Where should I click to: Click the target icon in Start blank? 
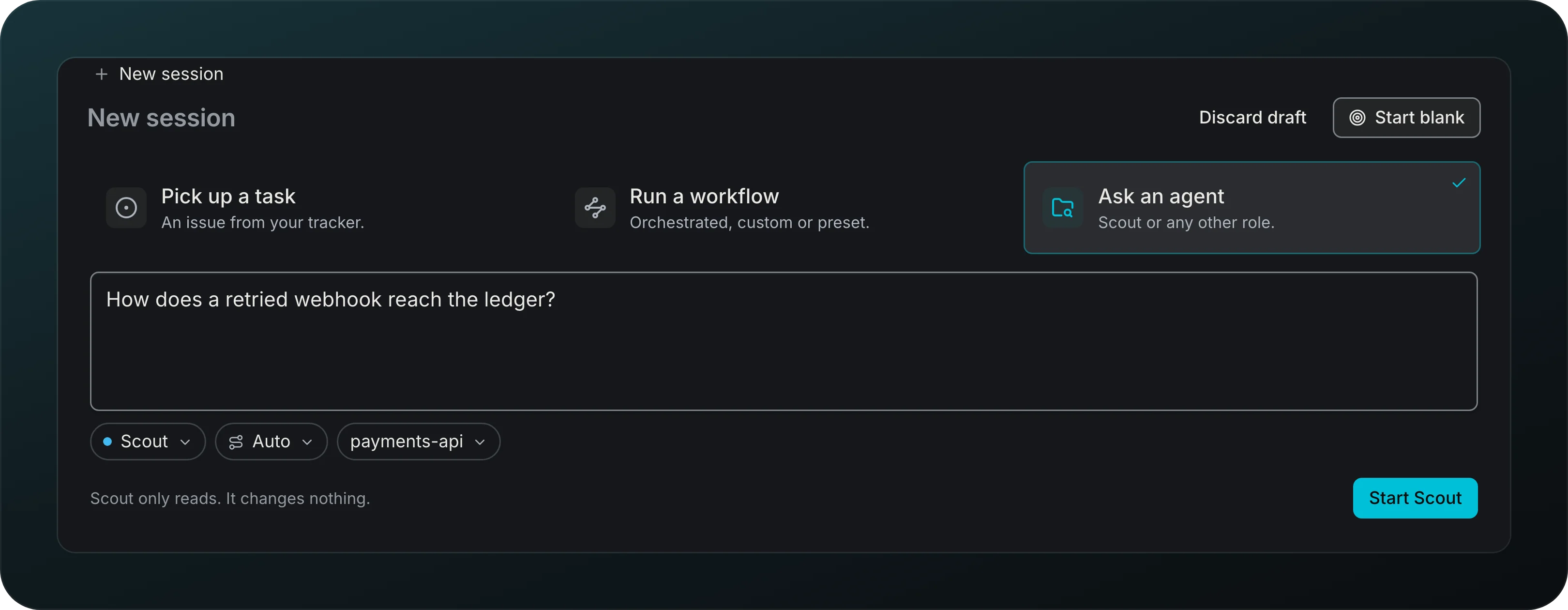[x=1357, y=118]
